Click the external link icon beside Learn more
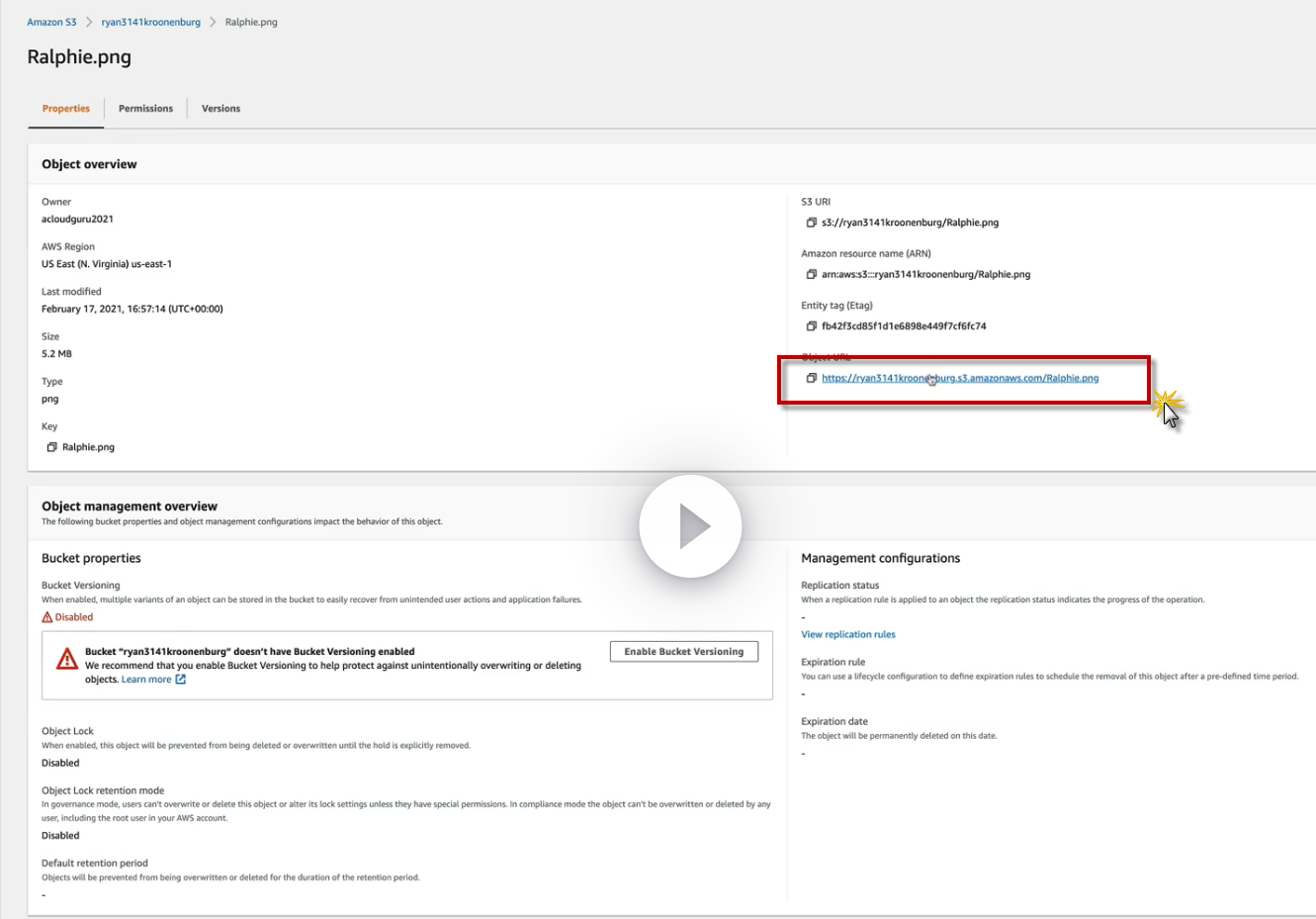 [x=180, y=680]
